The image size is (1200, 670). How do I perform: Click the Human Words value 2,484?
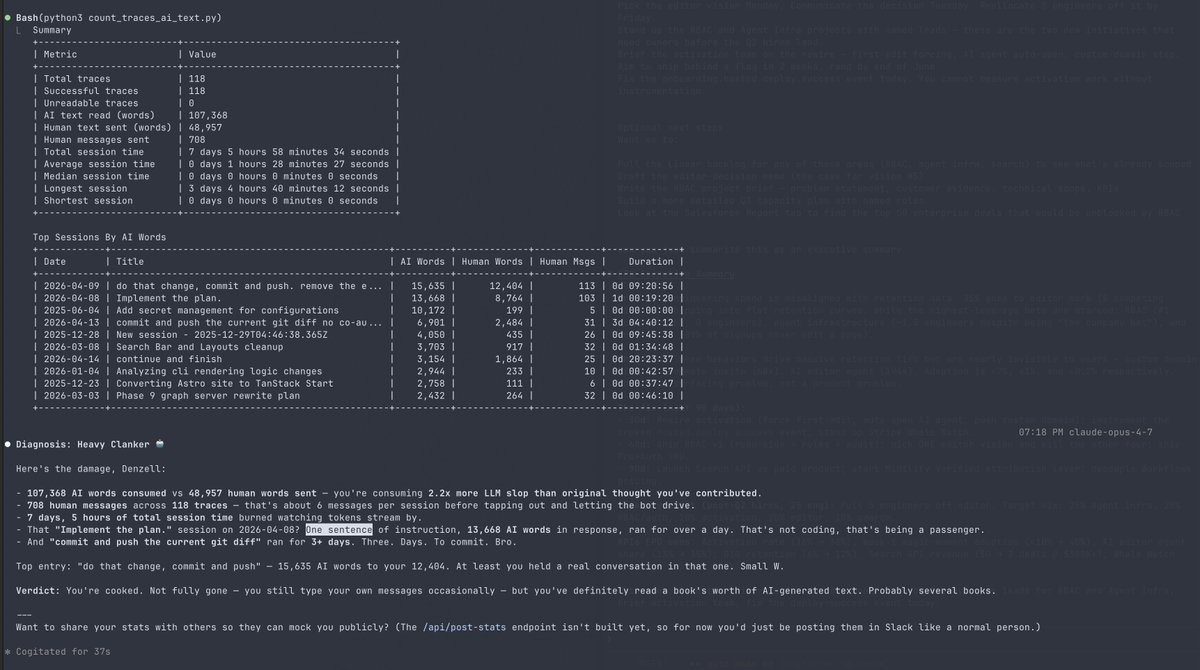pos(509,322)
